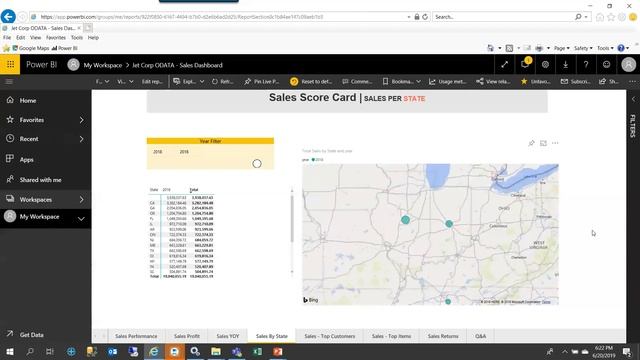This screenshot has width=640, height=360.
Task: Open the Sales - Top Items tab
Action: point(391,336)
